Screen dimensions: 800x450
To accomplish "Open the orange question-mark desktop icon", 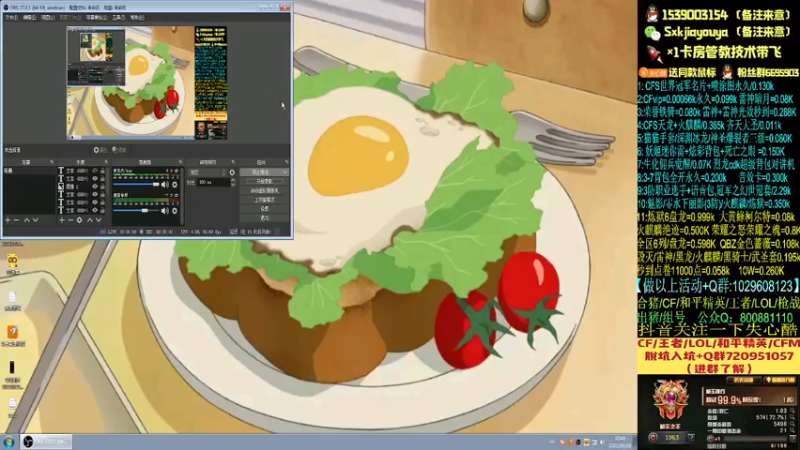I will tap(12, 332).
